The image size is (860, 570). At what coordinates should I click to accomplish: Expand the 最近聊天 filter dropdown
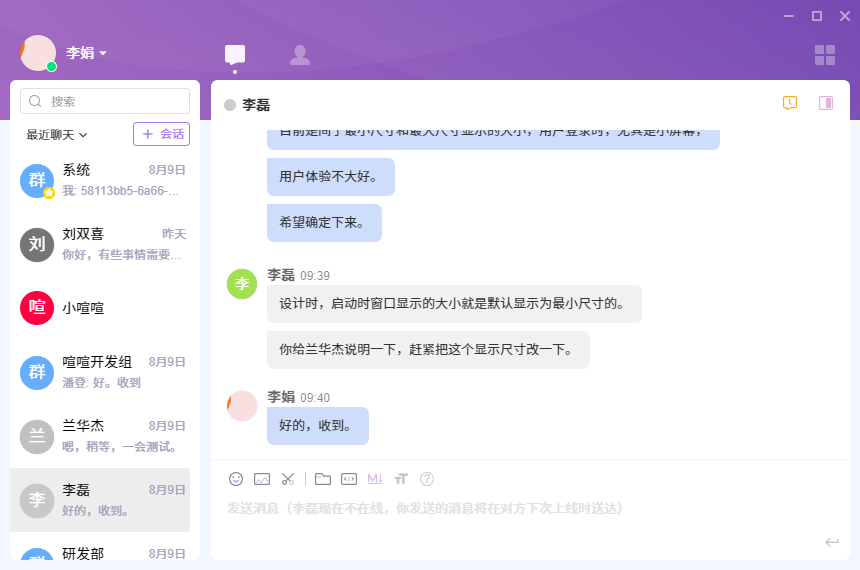pyautogui.click(x=57, y=134)
